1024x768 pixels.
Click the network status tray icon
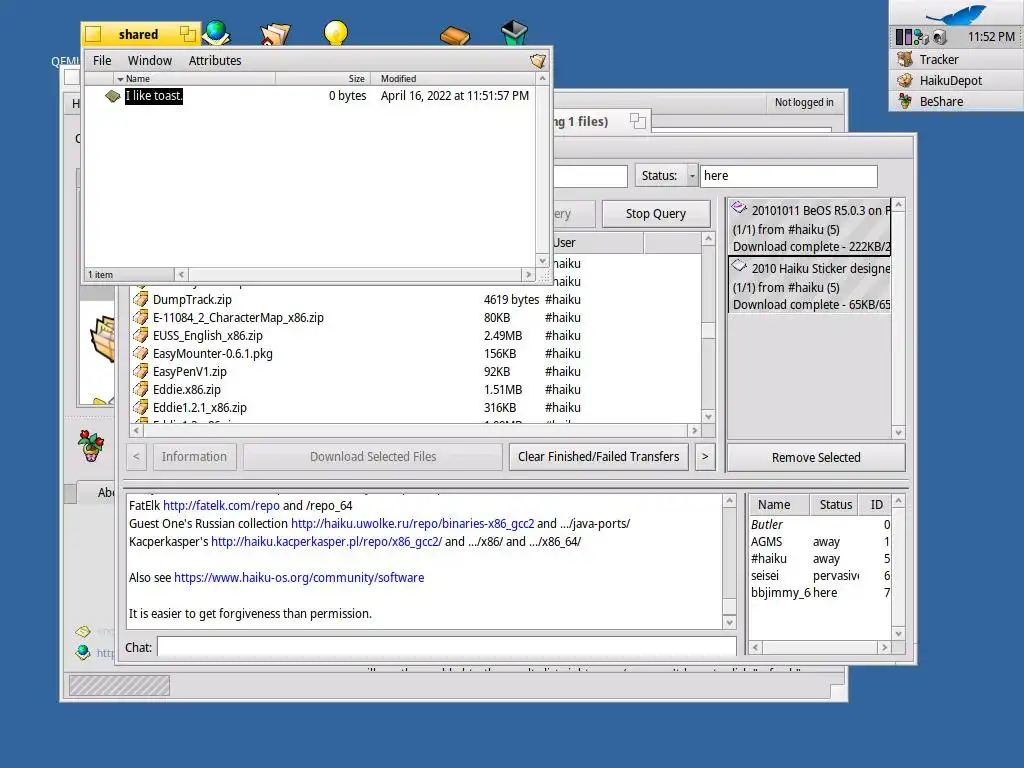pos(921,37)
